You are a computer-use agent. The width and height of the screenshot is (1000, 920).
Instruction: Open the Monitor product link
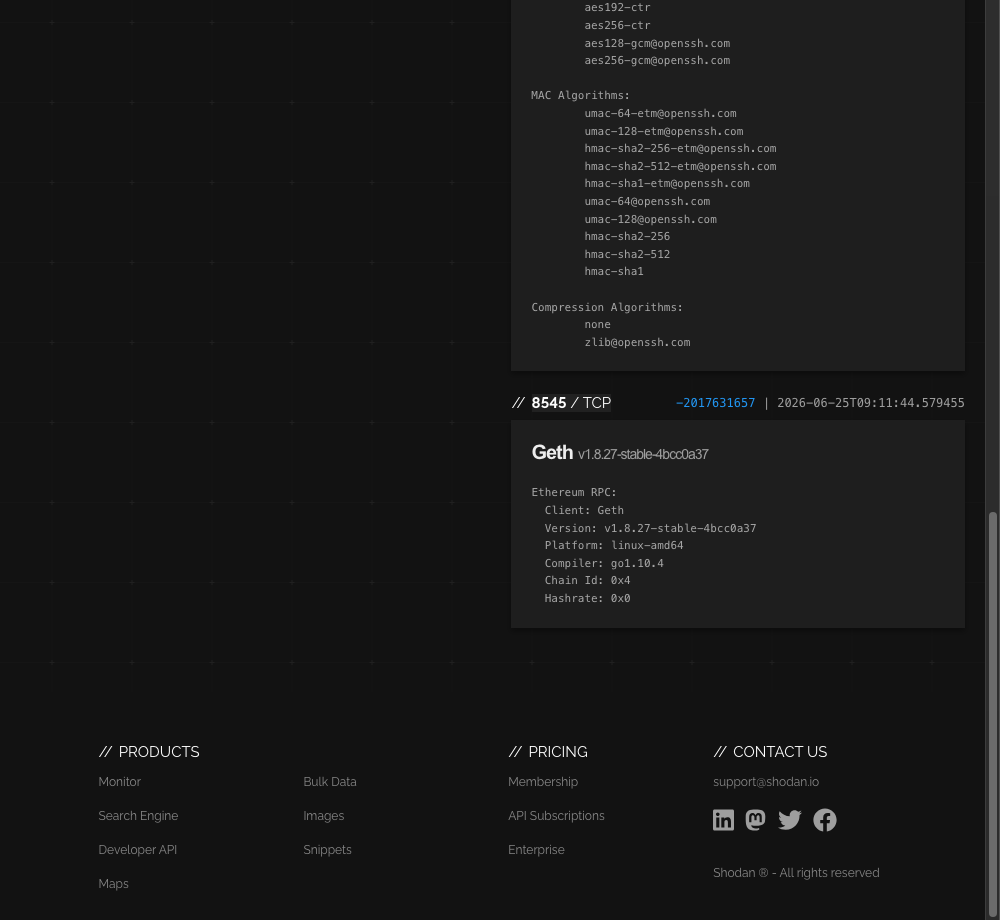(x=119, y=782)
